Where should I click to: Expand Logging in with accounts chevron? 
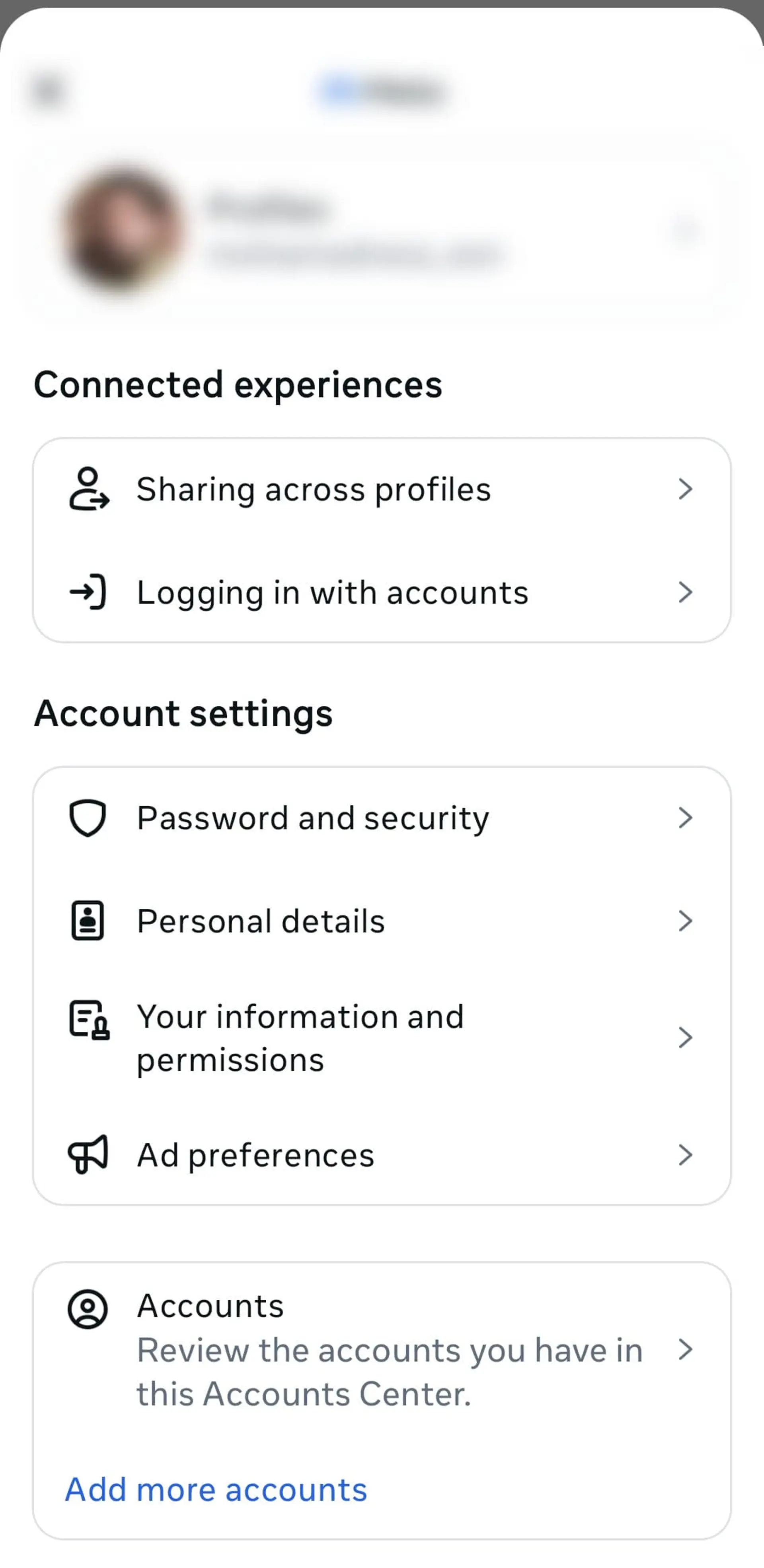click(685, 592)
